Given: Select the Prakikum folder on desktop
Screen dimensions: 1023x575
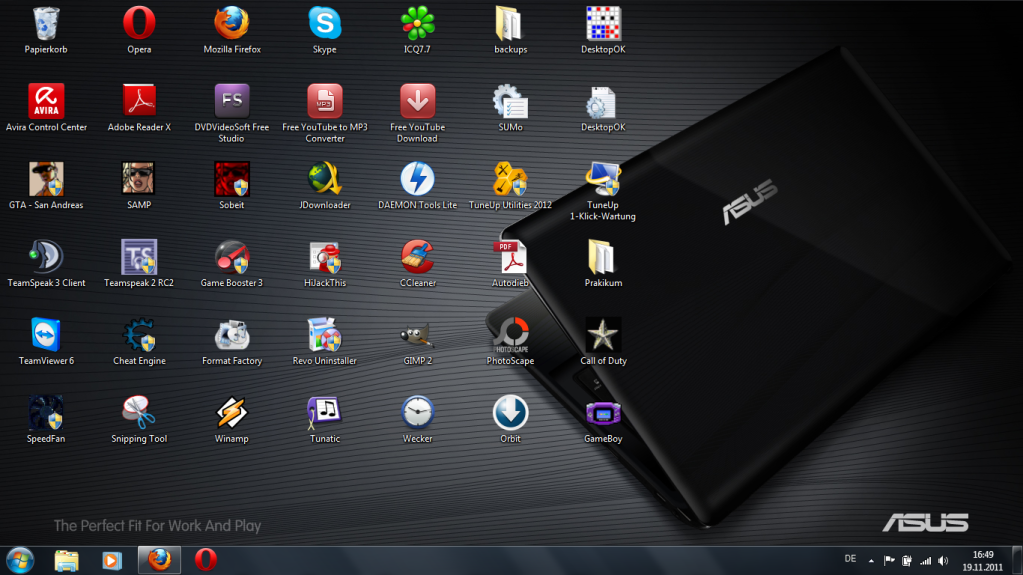Looking at the screenshot, I should (x=603, y=257).
